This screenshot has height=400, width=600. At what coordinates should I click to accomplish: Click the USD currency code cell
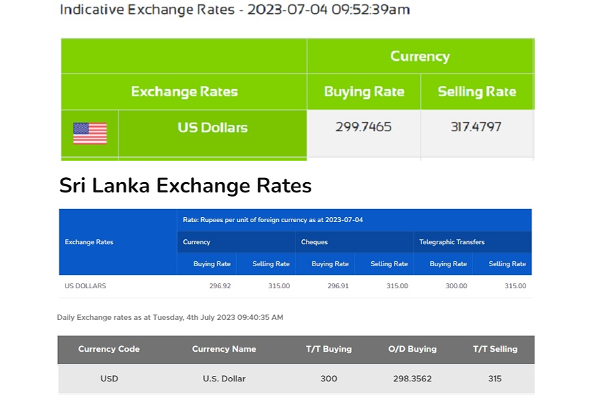point(109,379)
